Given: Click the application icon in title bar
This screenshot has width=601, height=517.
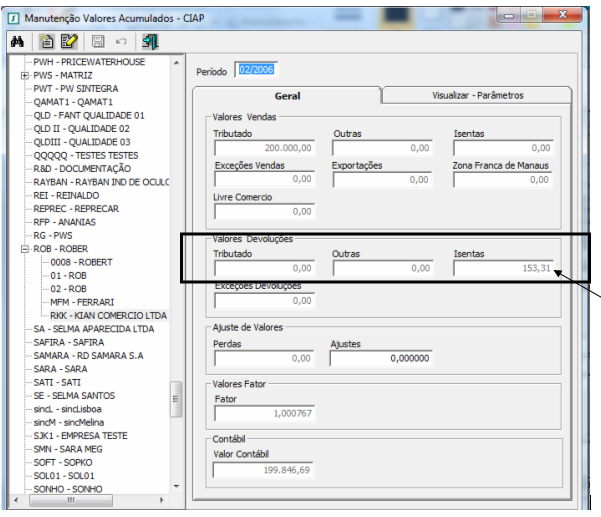Looking at the screenshot, I should (11, 17).
